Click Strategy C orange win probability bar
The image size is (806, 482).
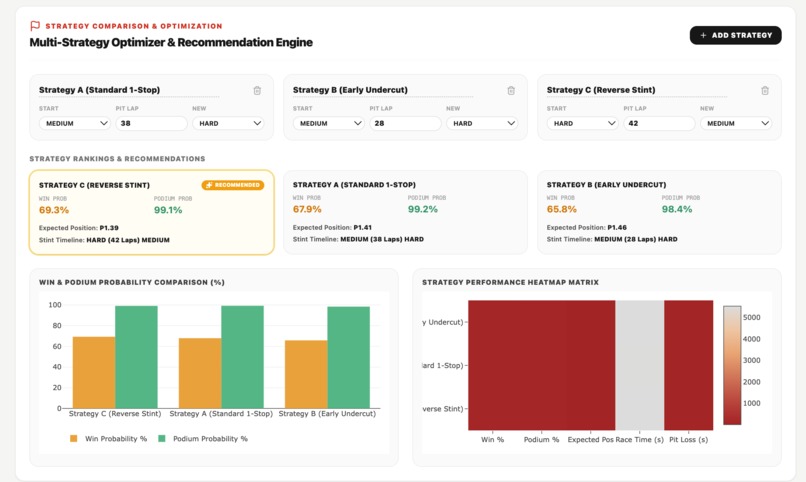tap(94, 373)
